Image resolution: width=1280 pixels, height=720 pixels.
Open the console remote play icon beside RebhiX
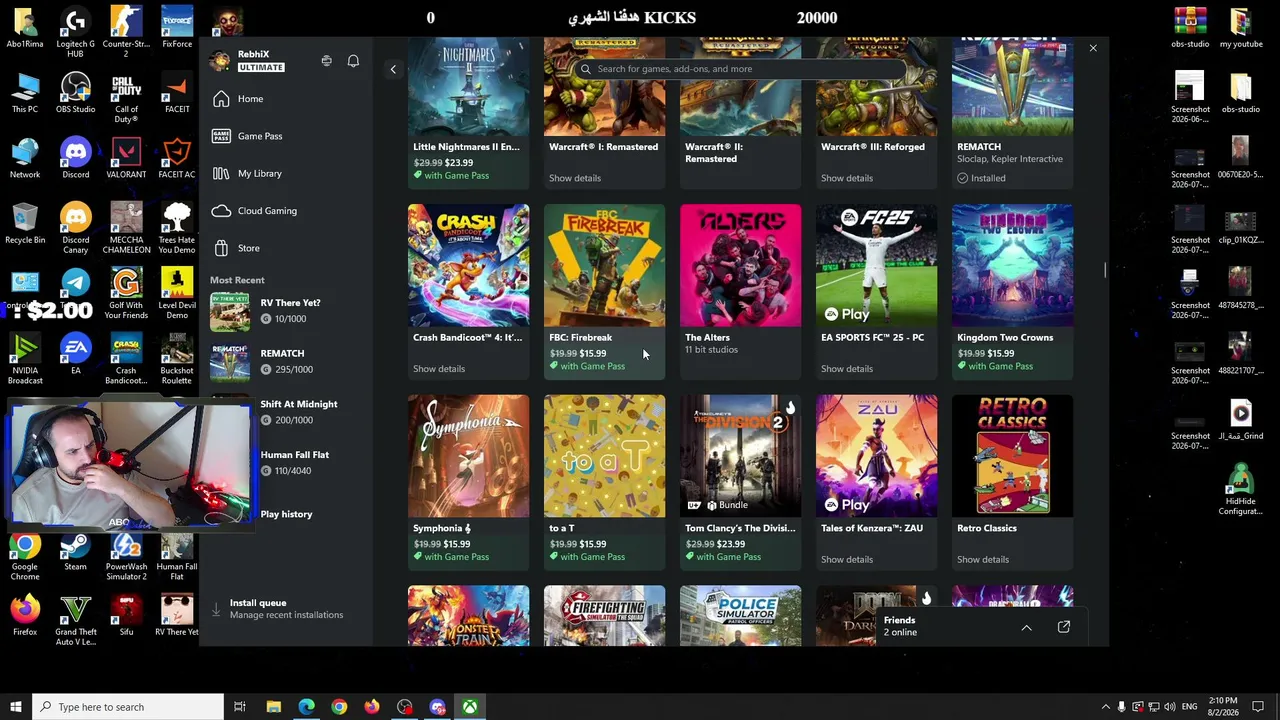click(326, 61)
